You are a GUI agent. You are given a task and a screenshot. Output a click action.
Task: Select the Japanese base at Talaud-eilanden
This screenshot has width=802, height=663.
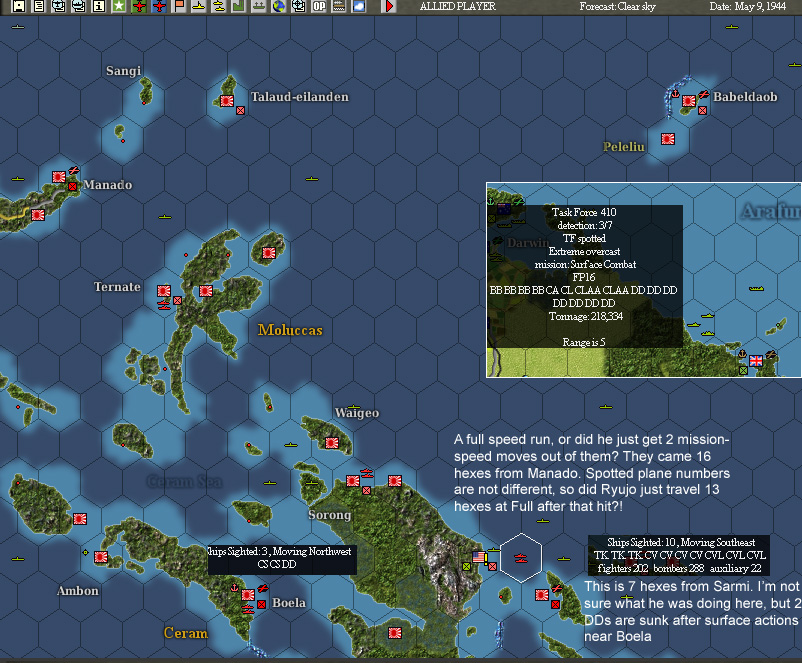tap(227, 101)
